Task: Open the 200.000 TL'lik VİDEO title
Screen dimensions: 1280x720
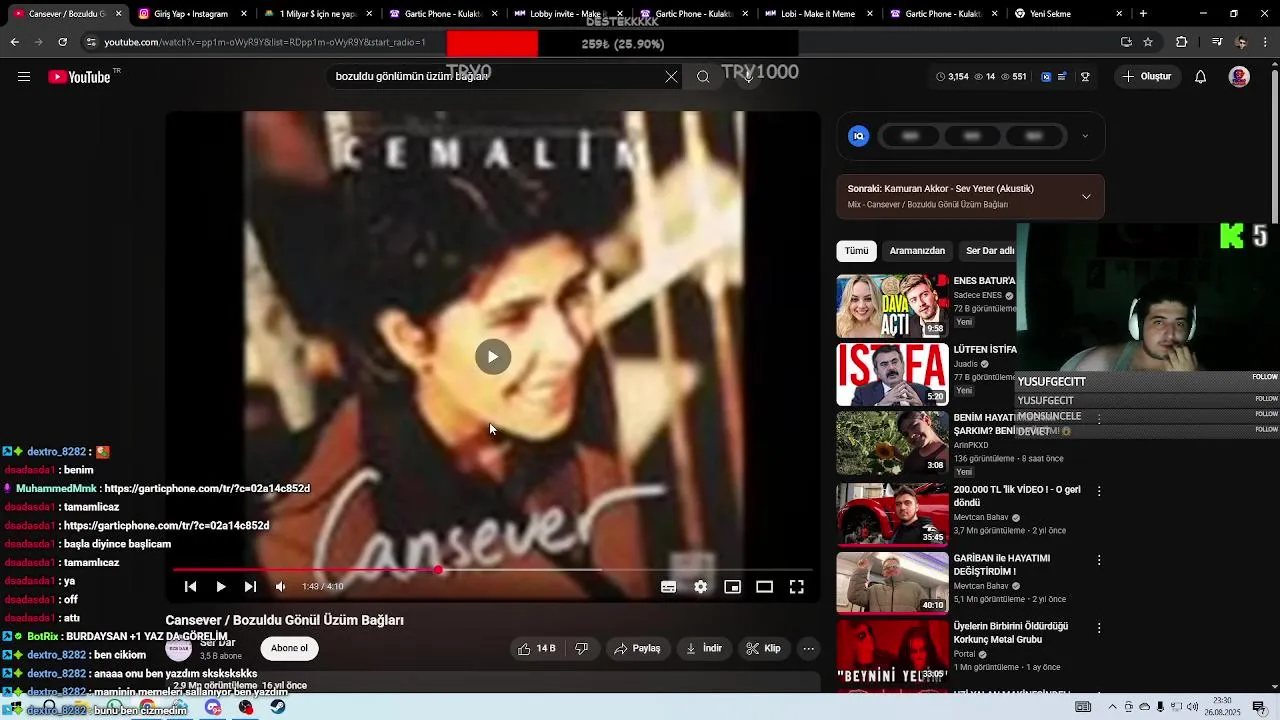Action: [x=1017, y=496]
